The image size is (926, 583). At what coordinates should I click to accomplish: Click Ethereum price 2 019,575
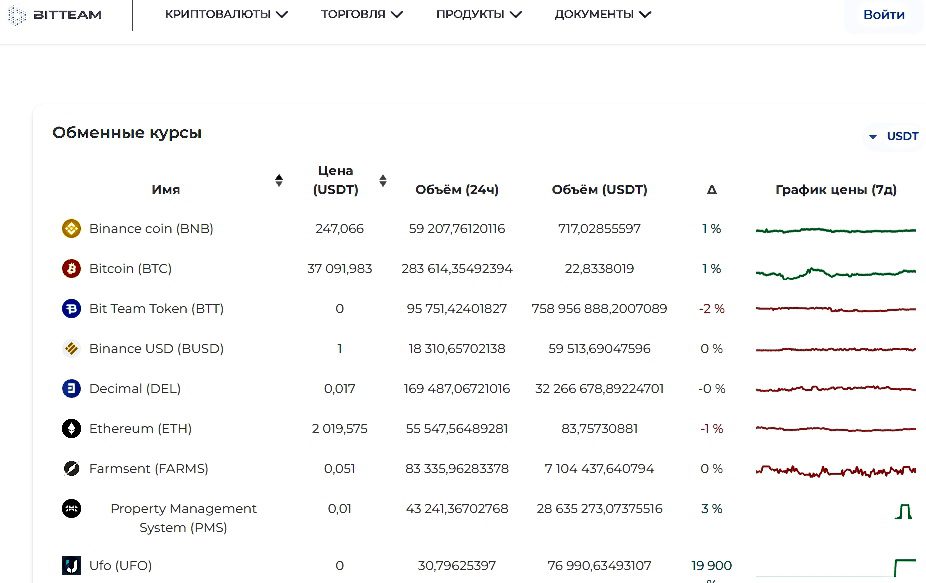340,428
